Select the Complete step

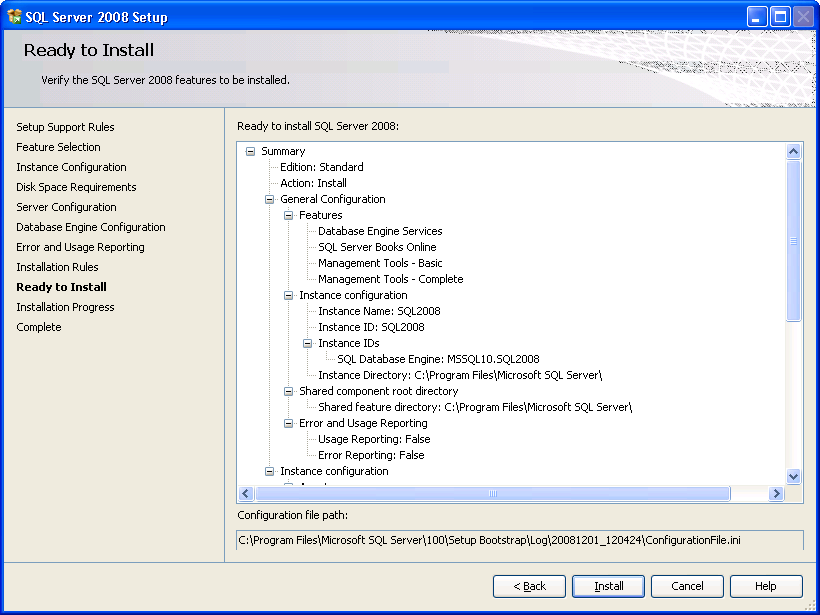[39, 327]
